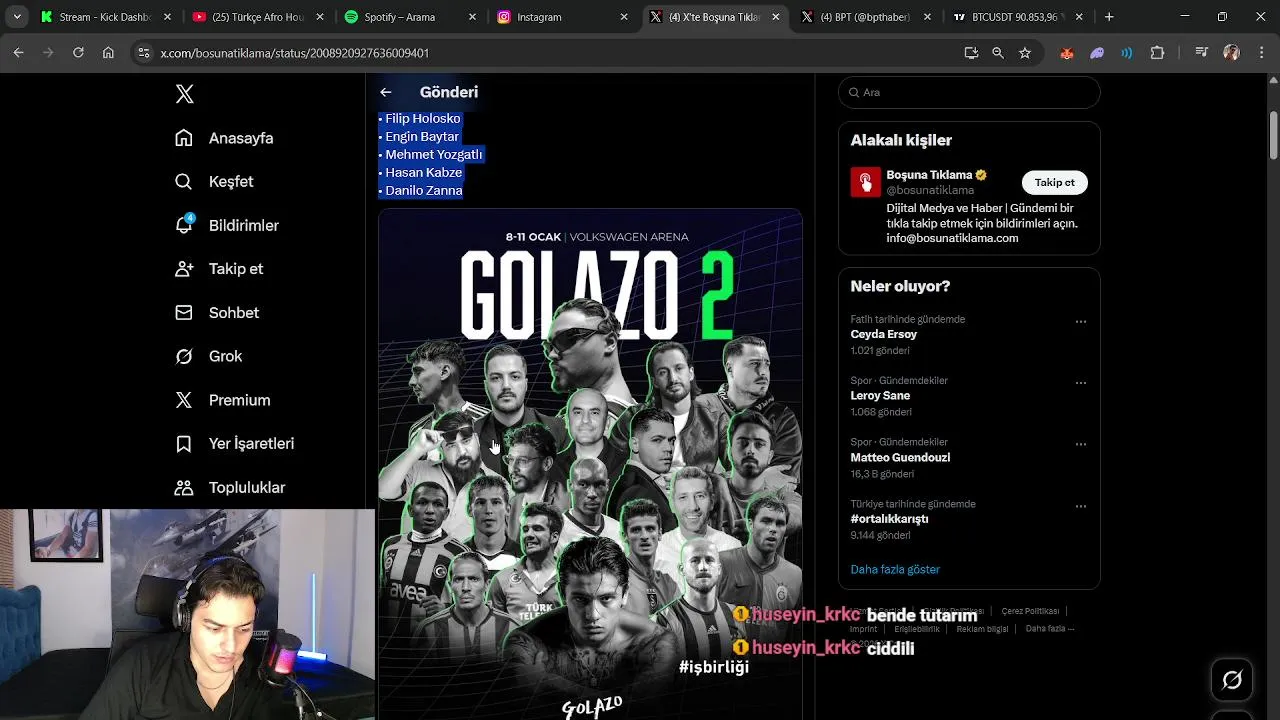The image size is (1280, 720).
Task: Close the Instagram tab
Action: [624, 17]
